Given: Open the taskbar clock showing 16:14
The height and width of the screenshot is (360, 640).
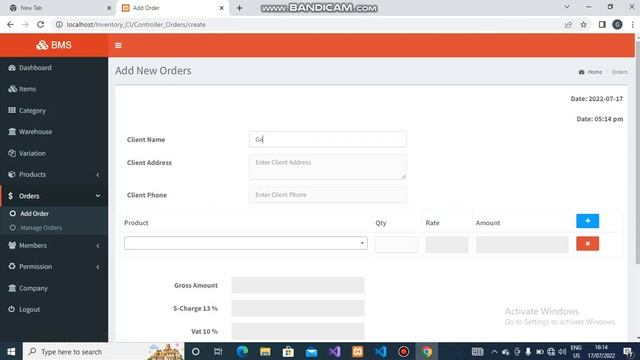Looking at the screenshot, I should tap(601, 351).
